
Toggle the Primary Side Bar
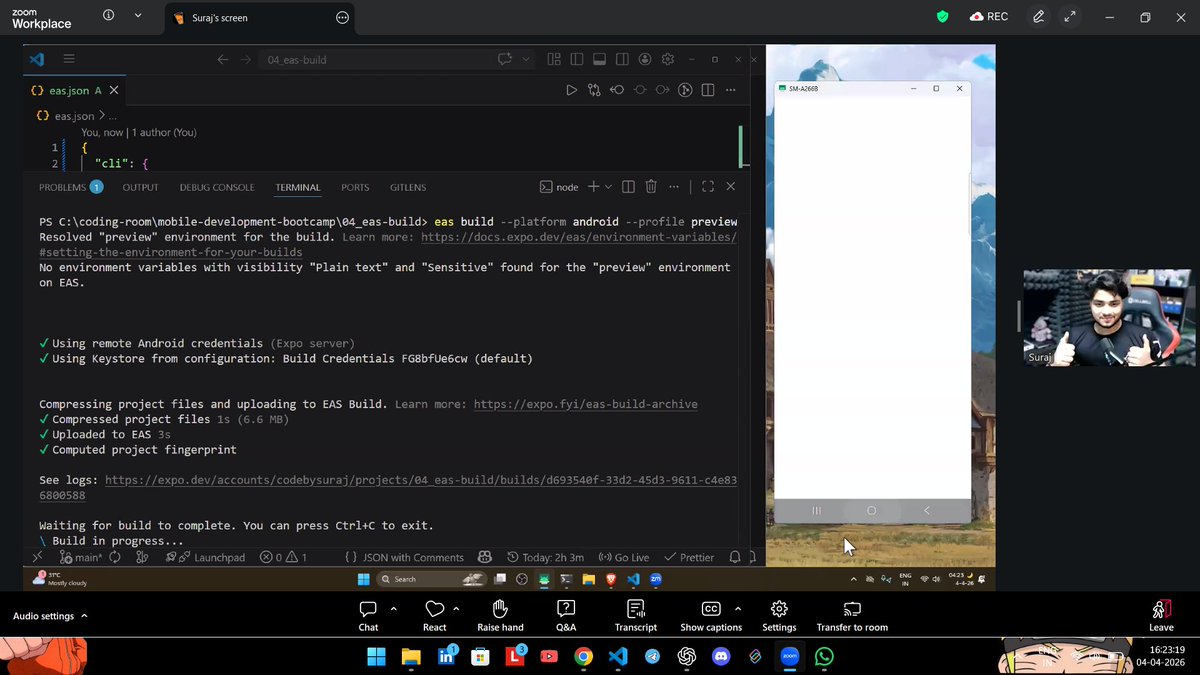(x=577, y=59)
